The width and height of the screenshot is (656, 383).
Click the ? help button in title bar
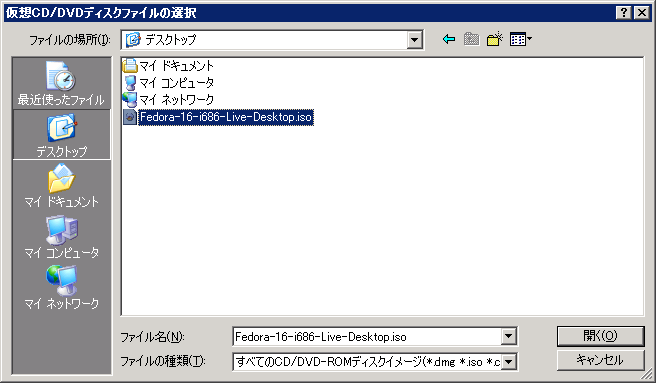(x=624, y=13)
